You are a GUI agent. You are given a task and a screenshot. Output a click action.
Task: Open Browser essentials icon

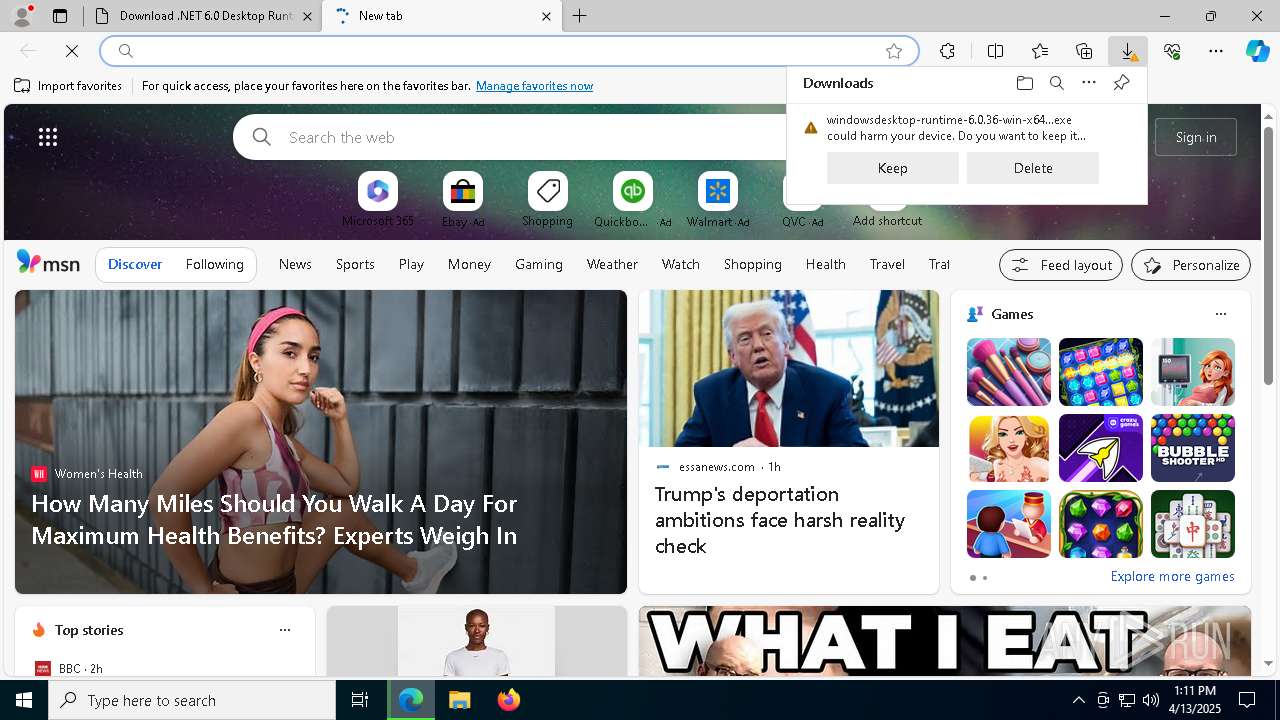(1172, 51)
